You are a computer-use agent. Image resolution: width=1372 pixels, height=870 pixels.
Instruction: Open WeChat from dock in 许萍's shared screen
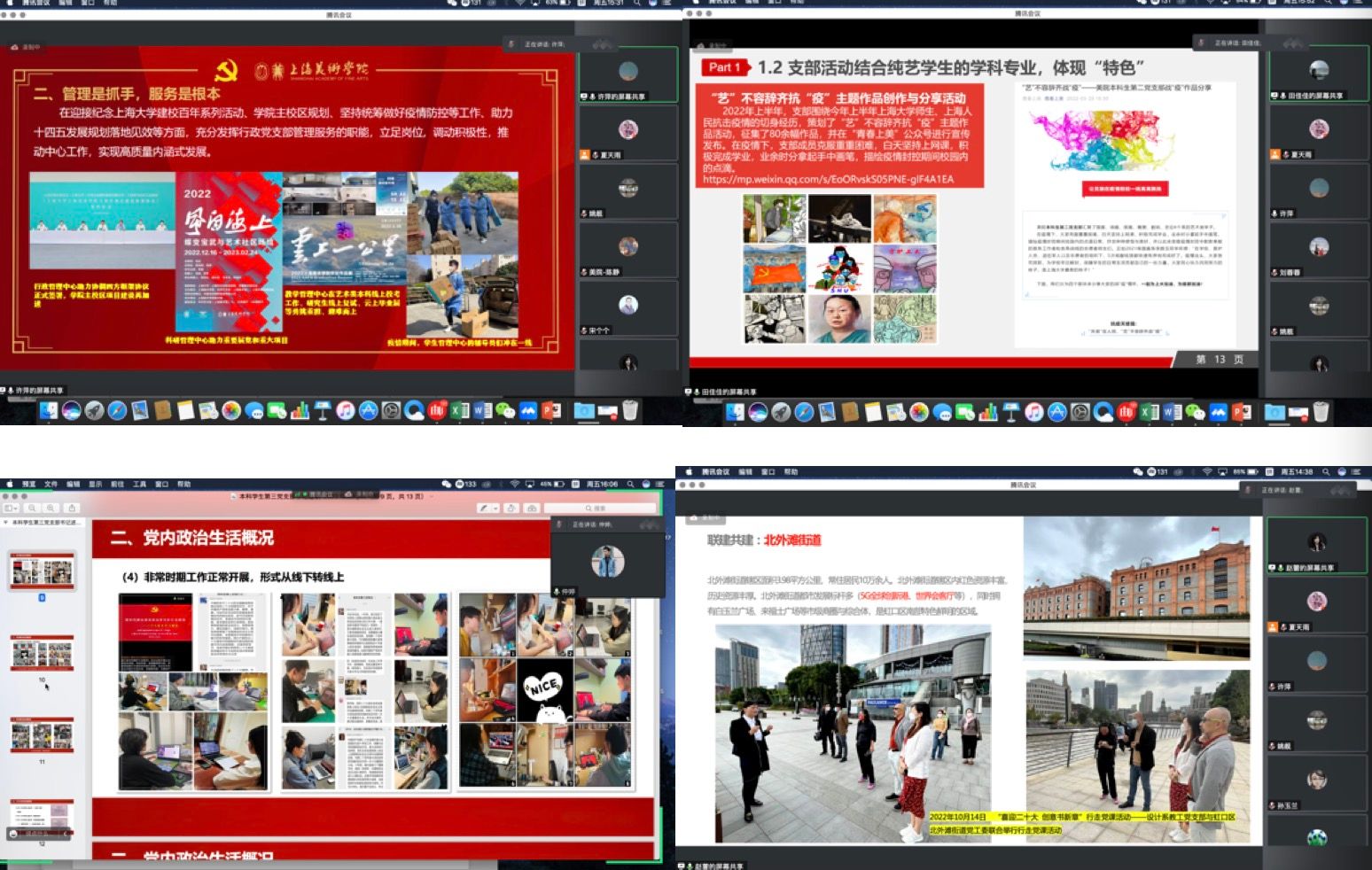click(x=505, y=410)
